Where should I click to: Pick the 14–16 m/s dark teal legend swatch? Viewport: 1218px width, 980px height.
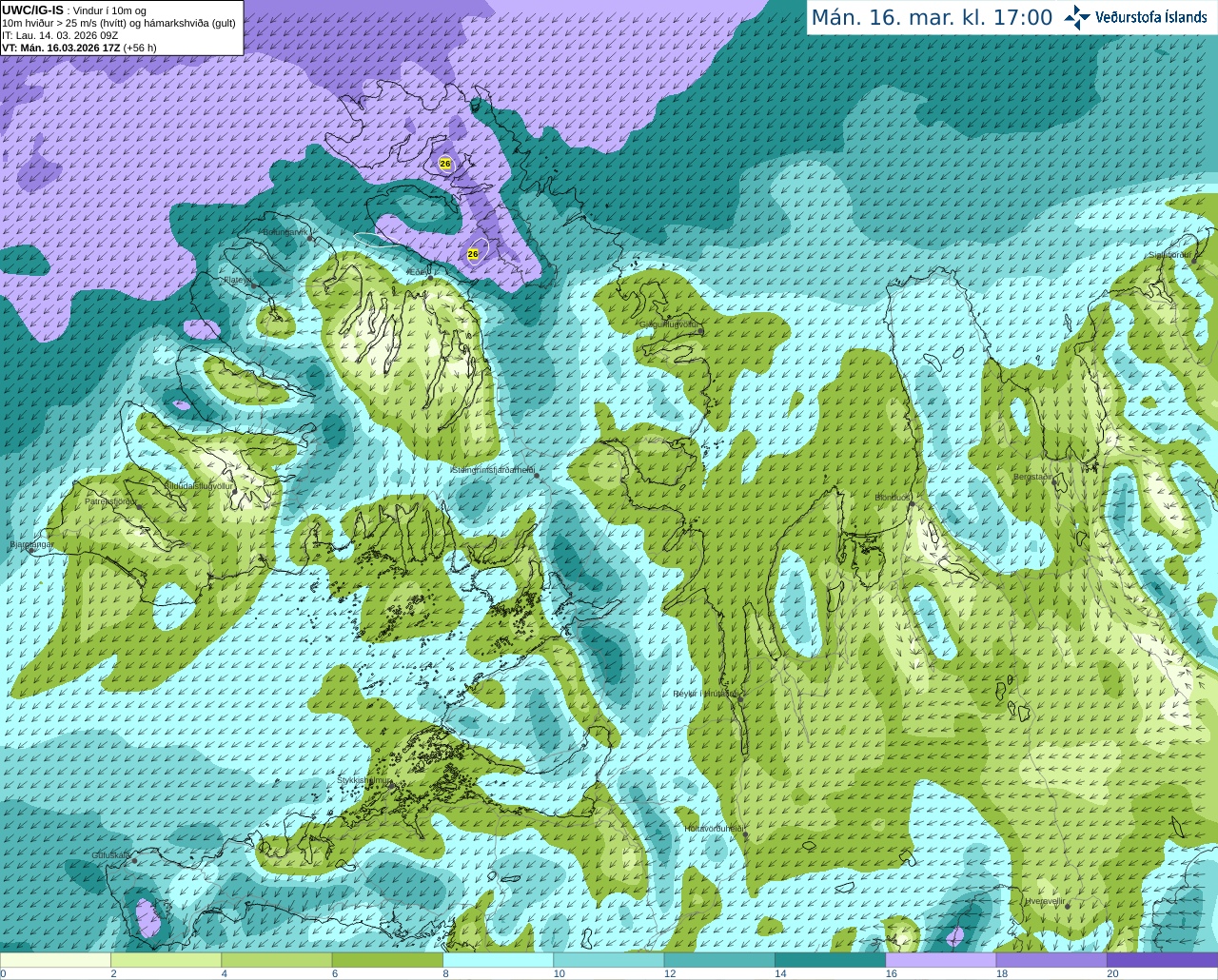[x=830, y=960]
